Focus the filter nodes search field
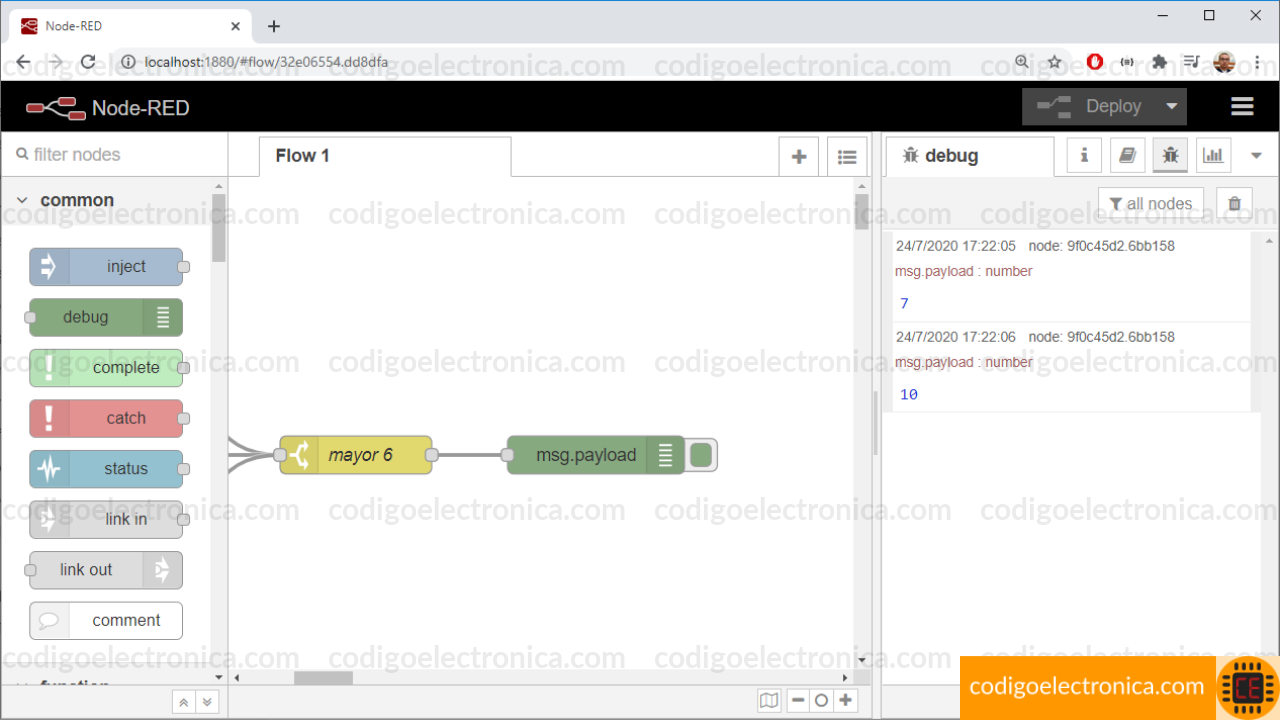The image size is (1280, 720). tap(115, 155)
